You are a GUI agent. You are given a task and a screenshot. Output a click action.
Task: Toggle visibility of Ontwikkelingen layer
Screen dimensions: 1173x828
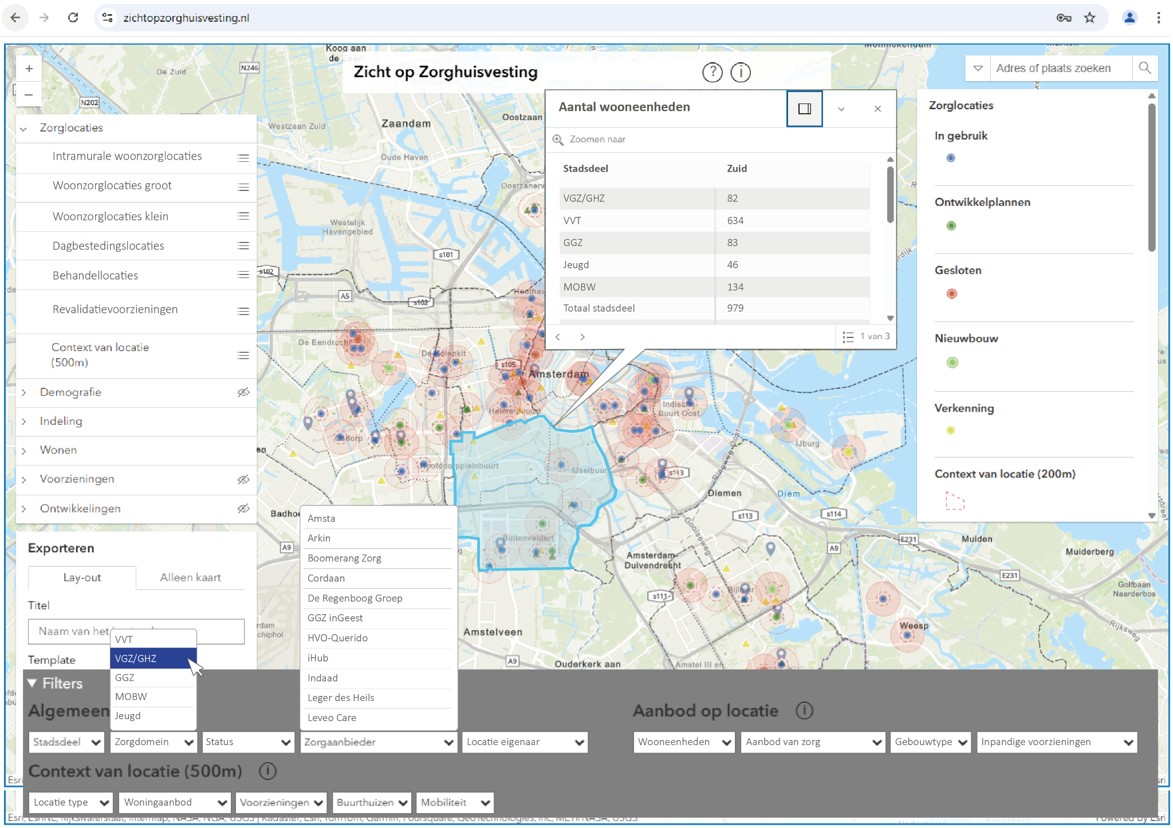pos(243,509)
